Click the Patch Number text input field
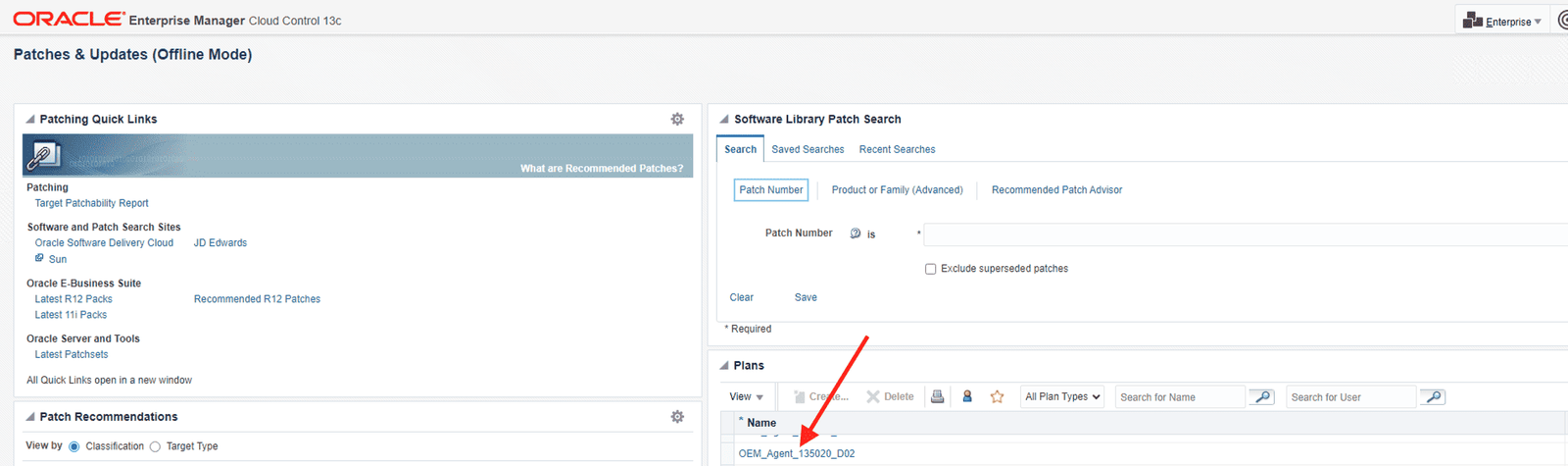The height and width of the screenshot is (466, 1568). 1245,234
